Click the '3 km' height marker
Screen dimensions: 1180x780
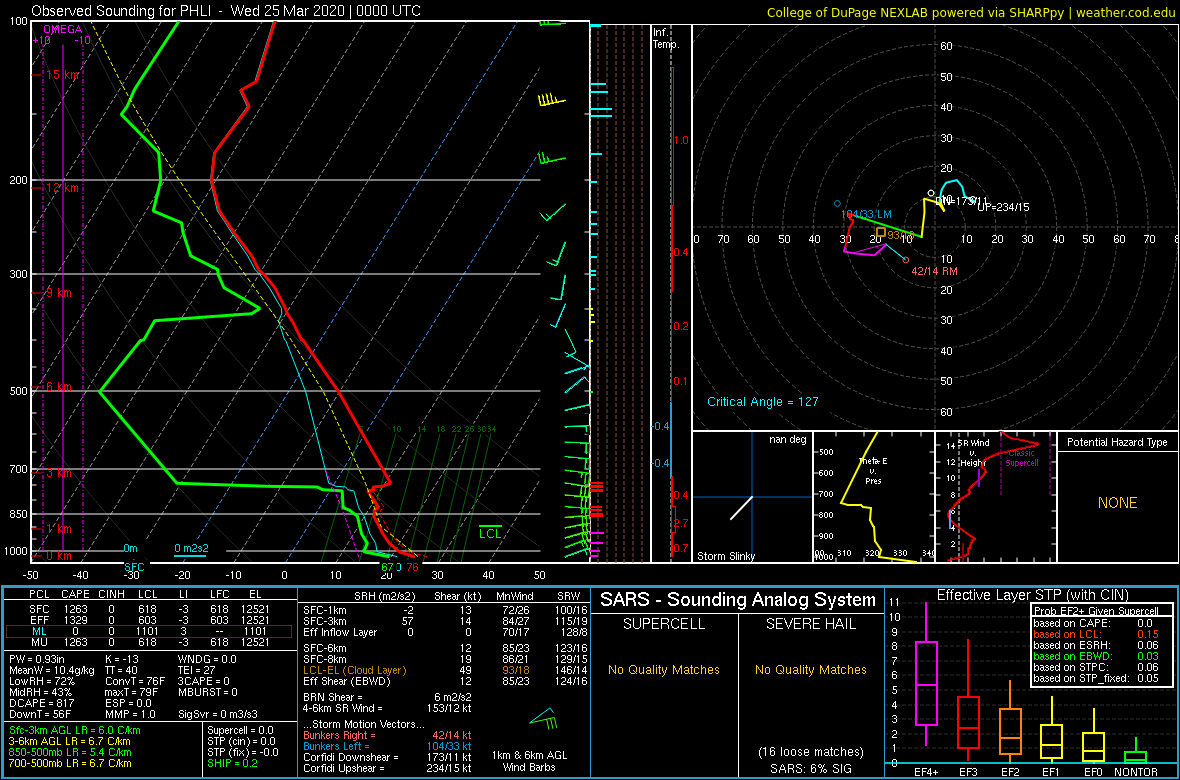58,473
